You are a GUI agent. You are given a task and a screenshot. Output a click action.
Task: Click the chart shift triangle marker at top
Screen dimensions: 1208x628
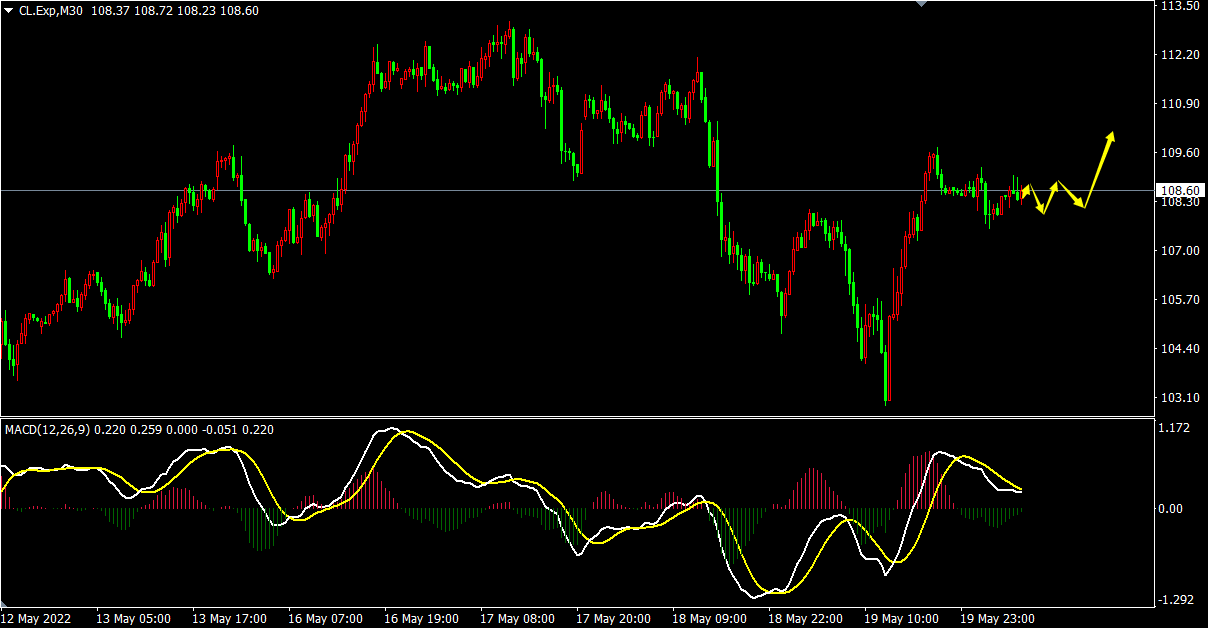921,4
